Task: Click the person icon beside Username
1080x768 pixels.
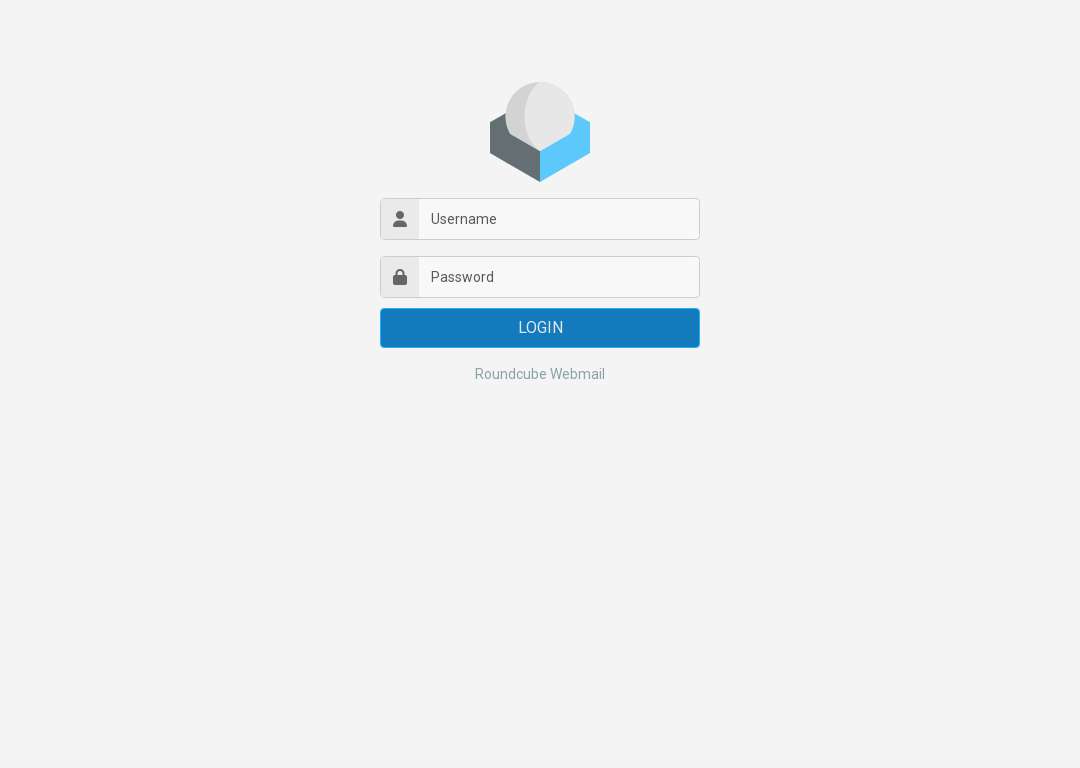Action: click(399, 219)
